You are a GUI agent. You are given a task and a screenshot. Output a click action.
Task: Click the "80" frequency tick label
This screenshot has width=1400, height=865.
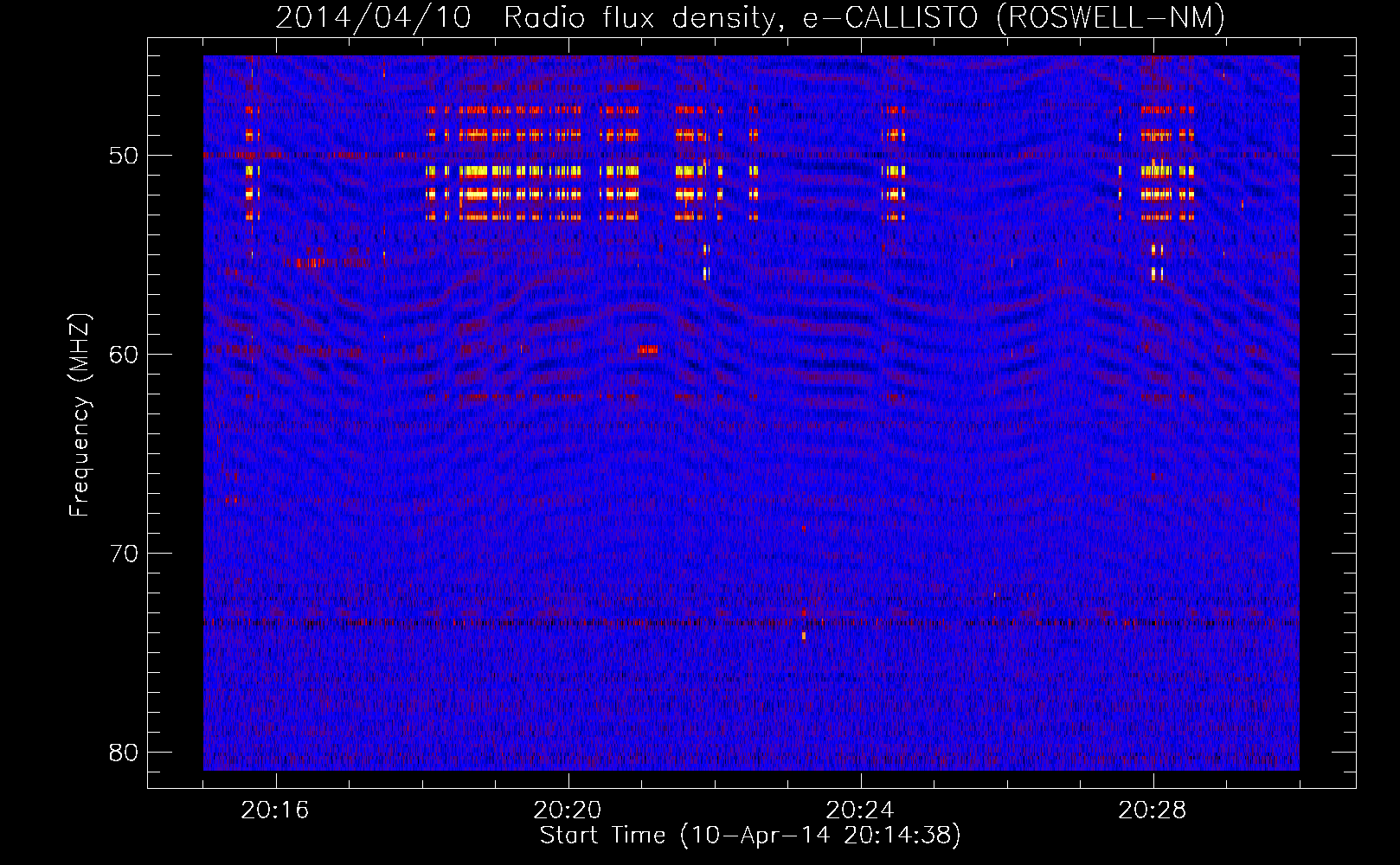(x=124, y=753)
